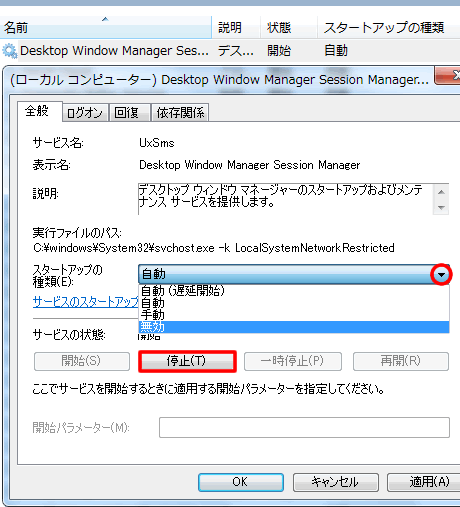Viewport: 460px width, 507px height.
Task: Click display name Desktop Window Manager Session Manager
Action: (249, 165)
